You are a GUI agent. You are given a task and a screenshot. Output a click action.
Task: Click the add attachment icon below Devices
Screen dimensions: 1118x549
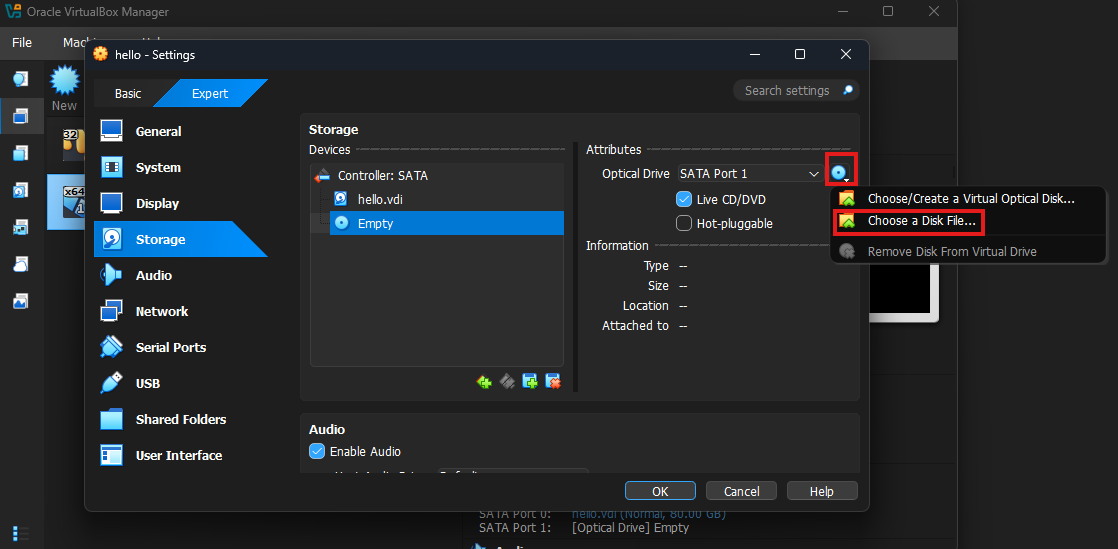(530, 381)
